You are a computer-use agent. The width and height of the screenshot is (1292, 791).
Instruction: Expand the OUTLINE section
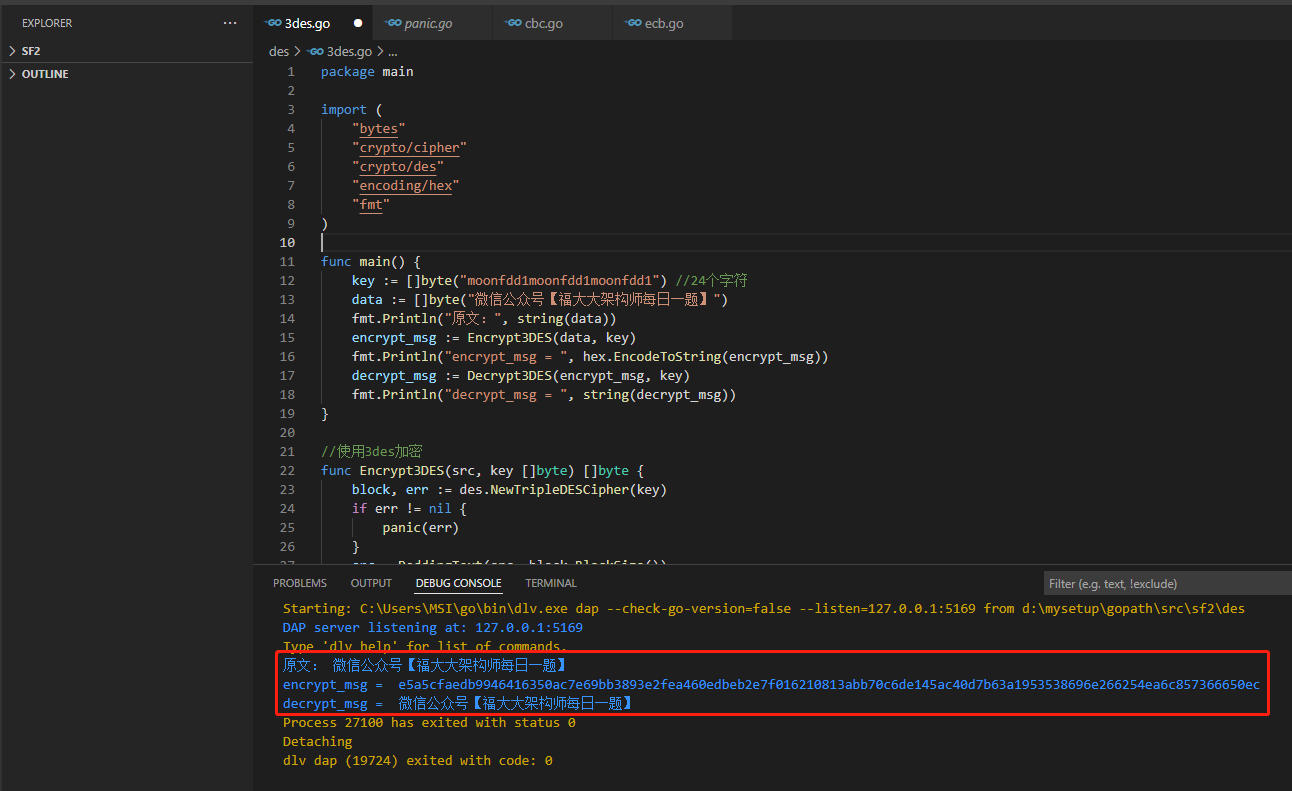tap(126, 74)
